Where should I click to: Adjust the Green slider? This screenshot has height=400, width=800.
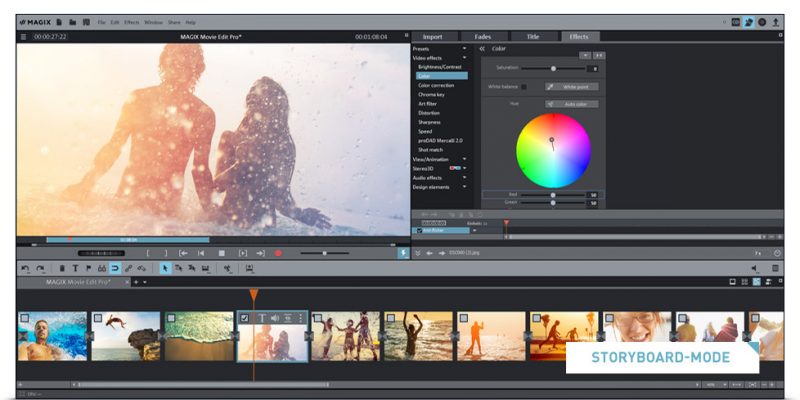(x=553, y=203)
